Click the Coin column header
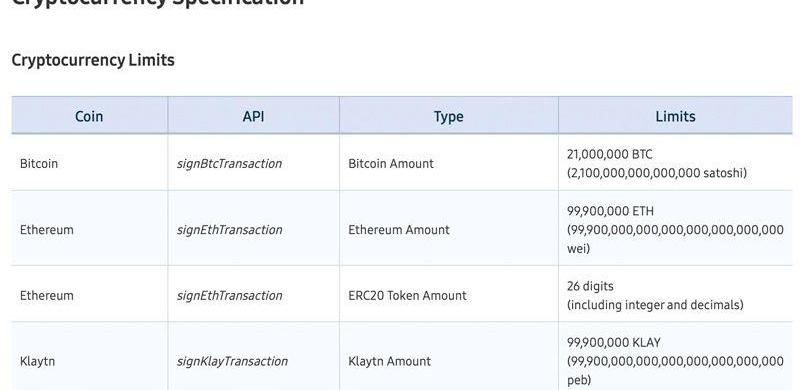 click(89, 116)
